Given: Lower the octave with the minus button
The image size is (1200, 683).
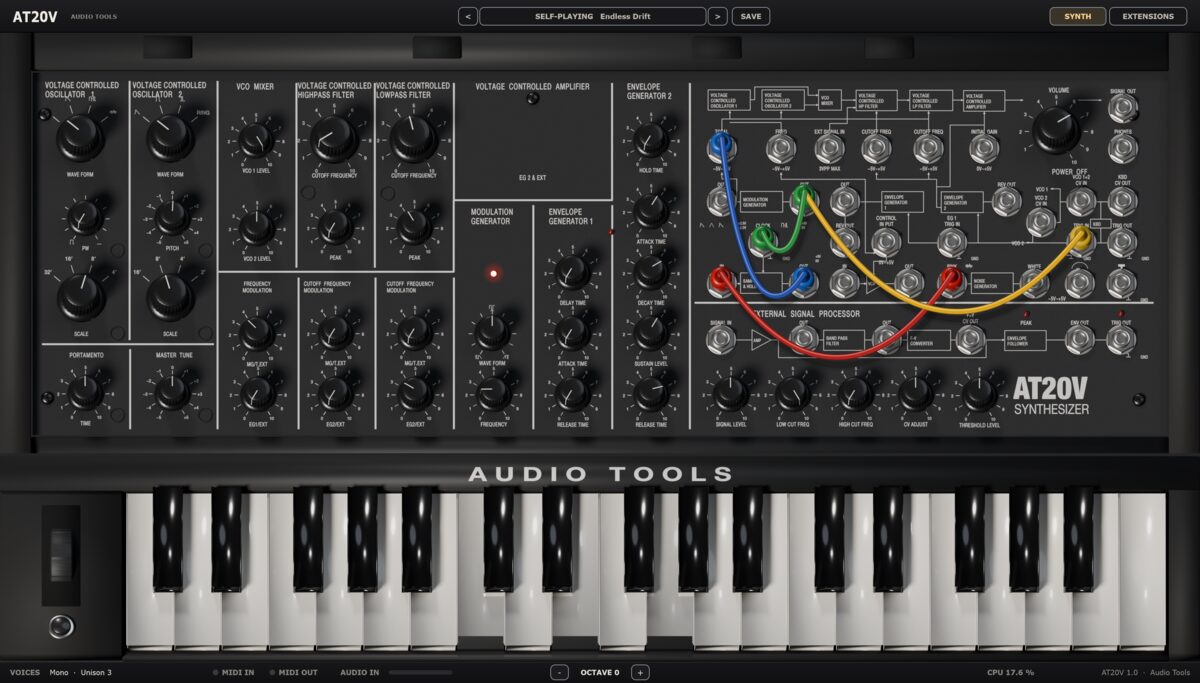Looking at the screenshot, I should coord(560,673).
